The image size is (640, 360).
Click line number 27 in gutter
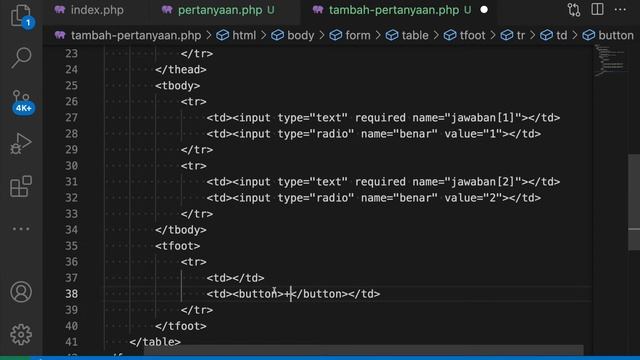click(71, 118)
